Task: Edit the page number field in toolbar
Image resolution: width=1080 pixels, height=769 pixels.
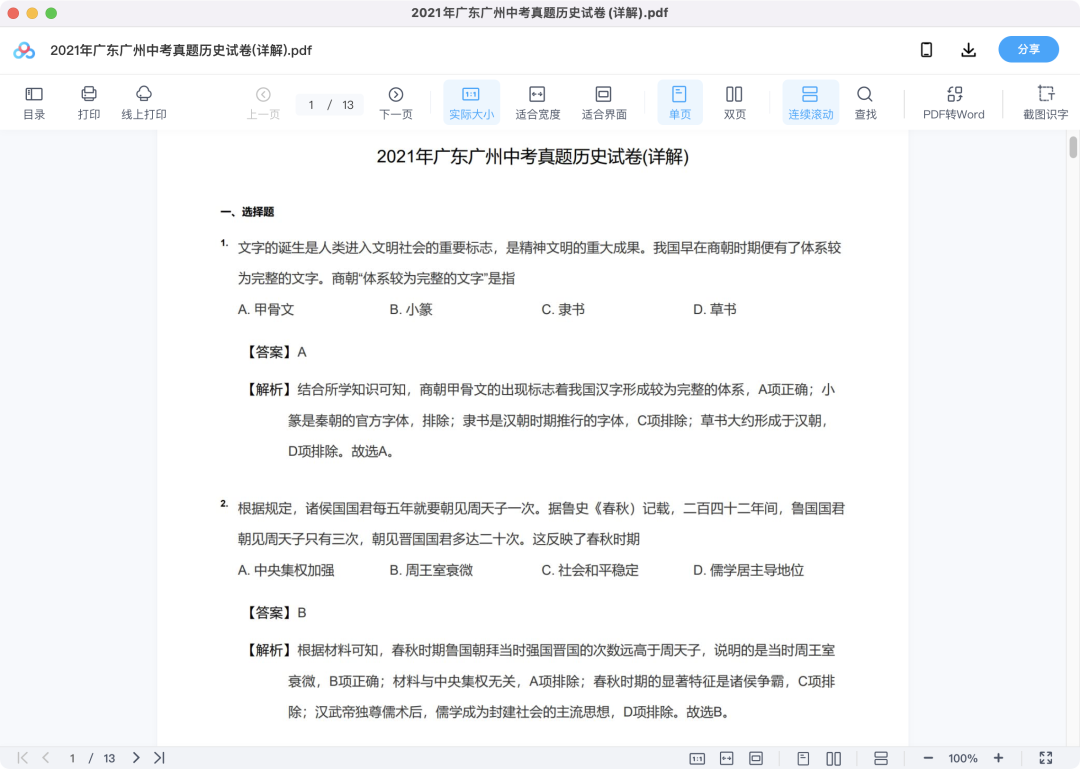Action: (x=311, y=105)
